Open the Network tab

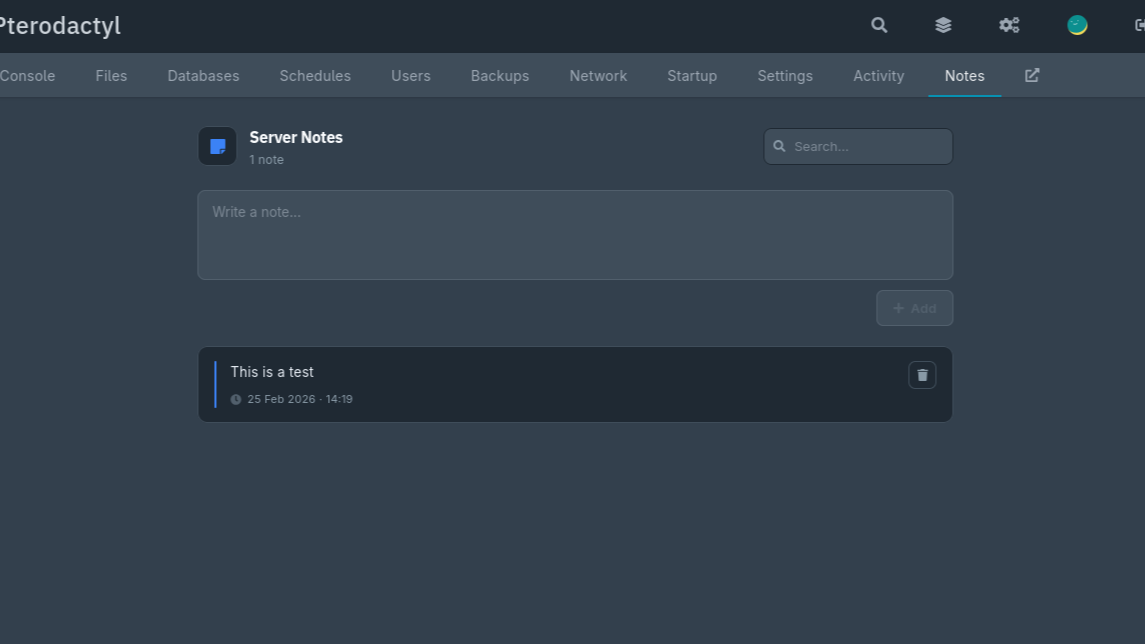[x=598, y=76]
